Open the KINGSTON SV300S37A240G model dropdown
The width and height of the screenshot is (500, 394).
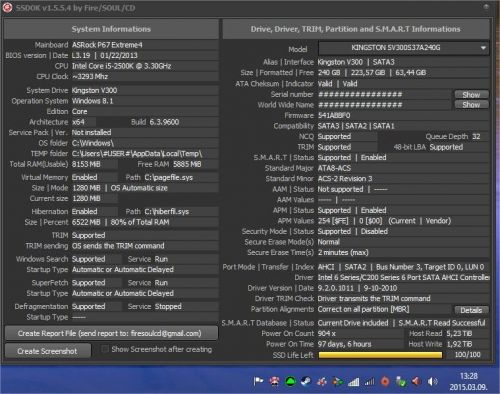coord(404,48)
